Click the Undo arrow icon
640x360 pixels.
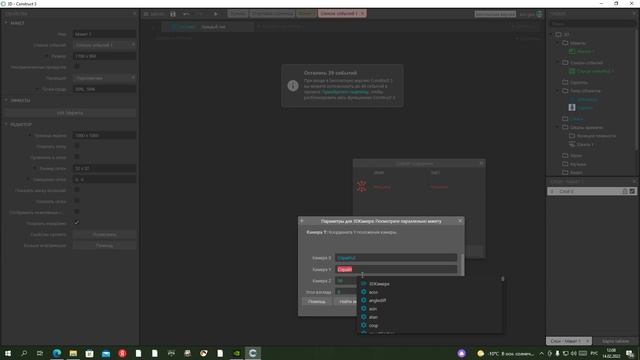[x=187, y=14]
